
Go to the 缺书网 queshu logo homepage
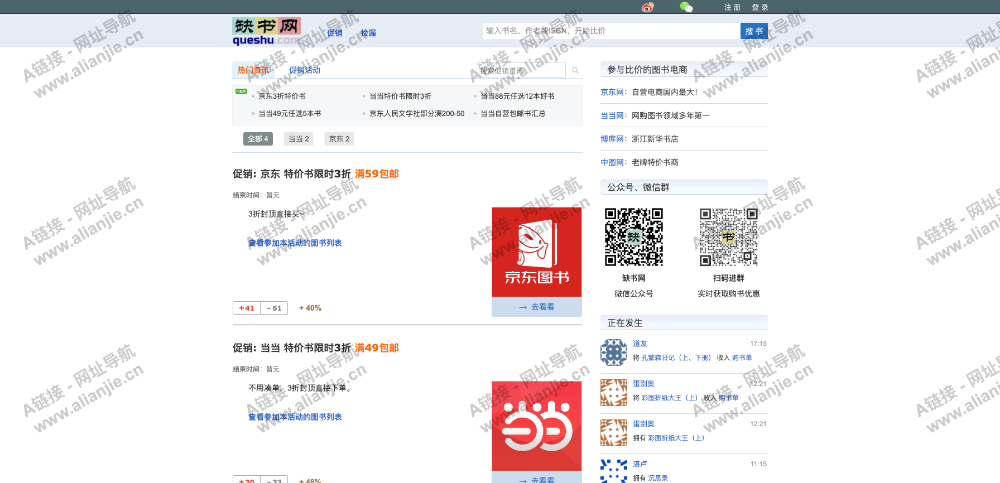click(x=266, y=31)
